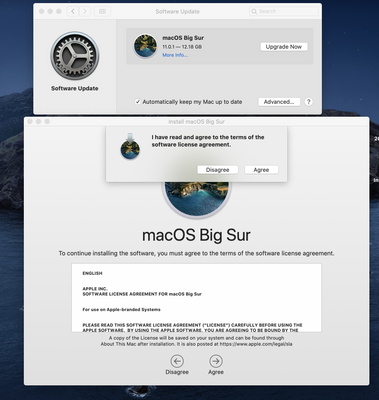
Task: Click 'For use on Apple-branded Systems' text
Action: pyautogui.click(x=121, y=310)
